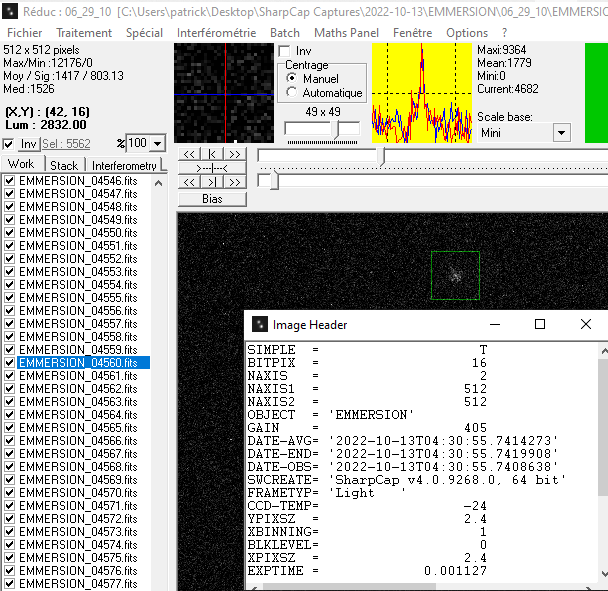This screenshot has width=608, height=591.
Task: Click the lower-row >> forward button
Action: point(233,182)
